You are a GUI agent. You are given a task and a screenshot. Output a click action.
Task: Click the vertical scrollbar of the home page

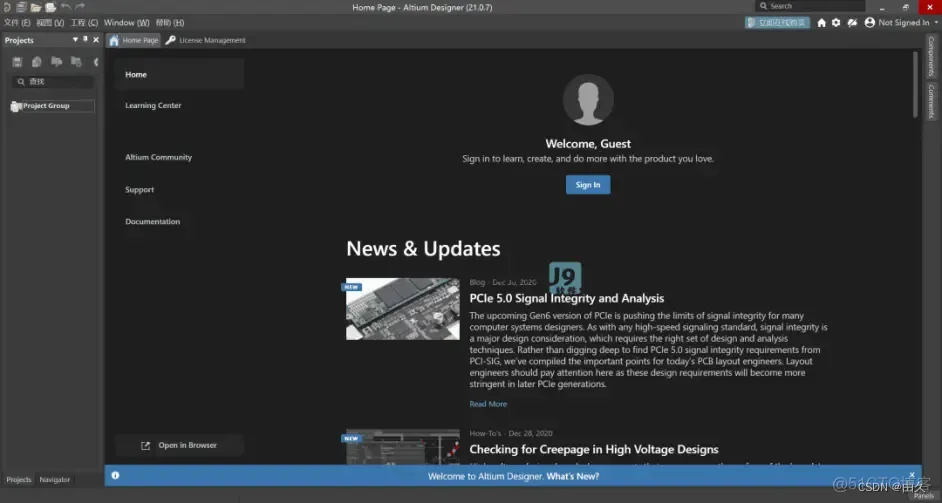point(915,84)
